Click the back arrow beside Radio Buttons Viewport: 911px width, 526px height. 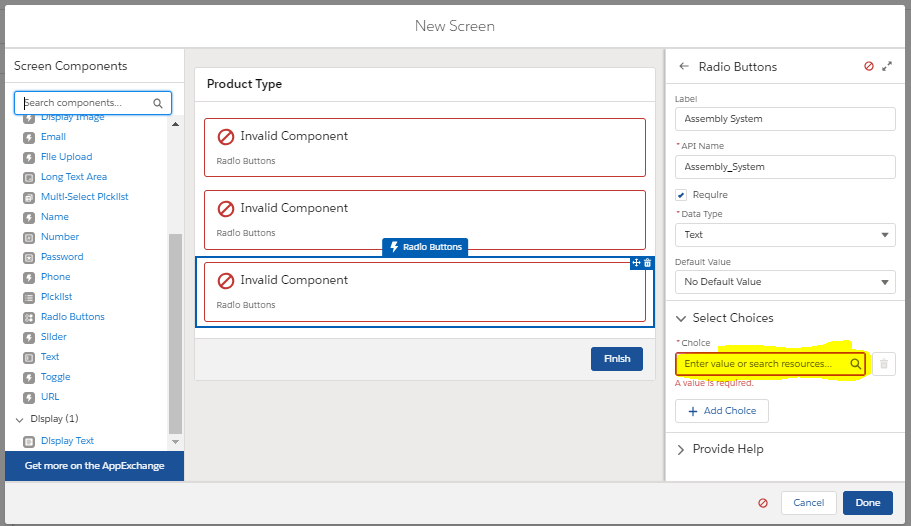pyautogui.click(x=684, y=67)
